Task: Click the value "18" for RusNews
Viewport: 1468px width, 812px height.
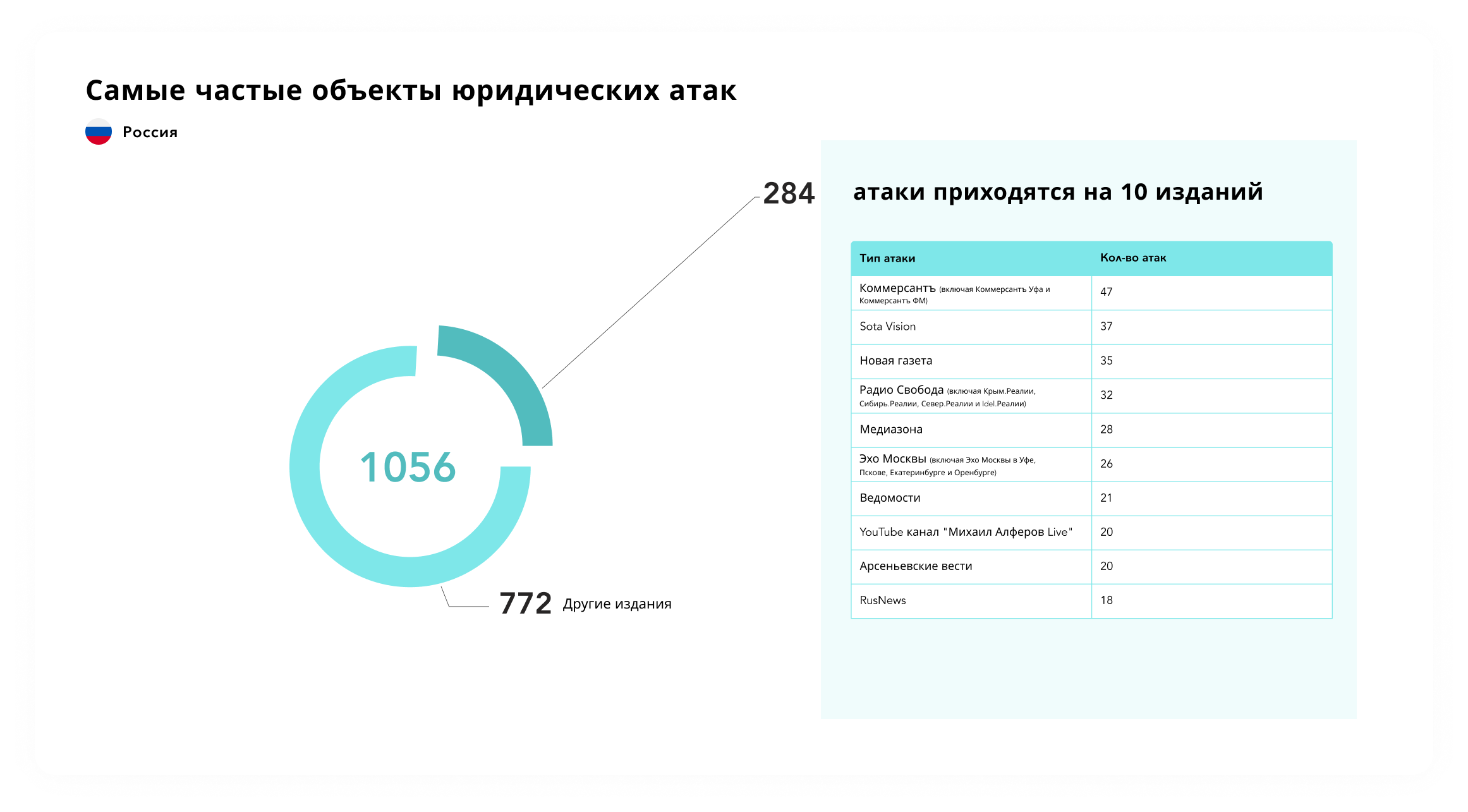Action: point(1106,600)
